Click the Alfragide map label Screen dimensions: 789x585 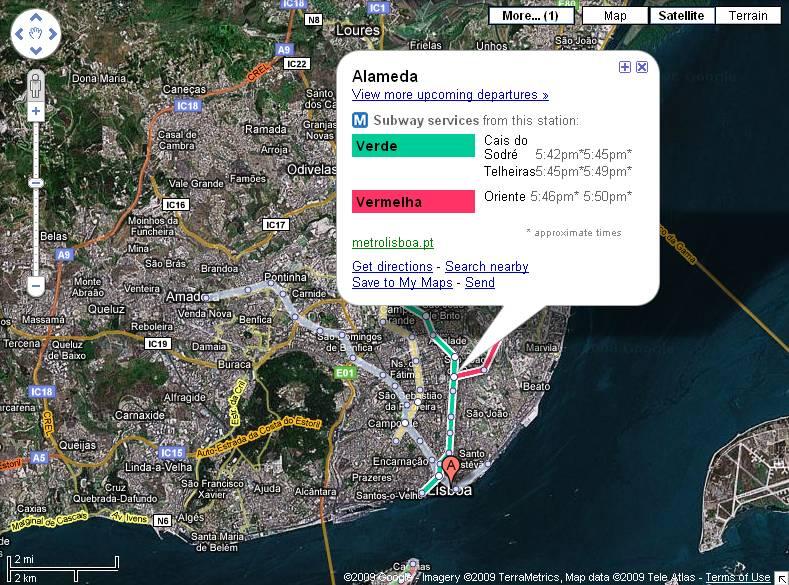185,397
